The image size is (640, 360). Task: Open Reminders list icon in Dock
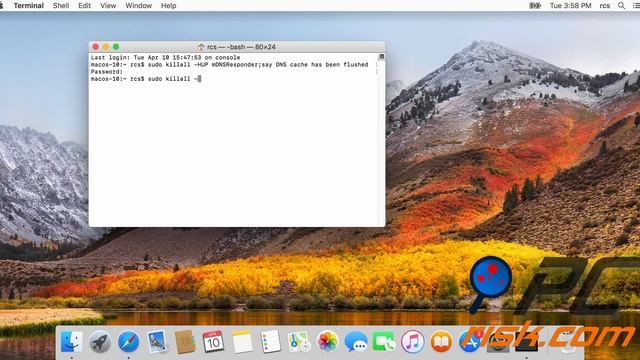pyautogui.click(x=270, y=342)
